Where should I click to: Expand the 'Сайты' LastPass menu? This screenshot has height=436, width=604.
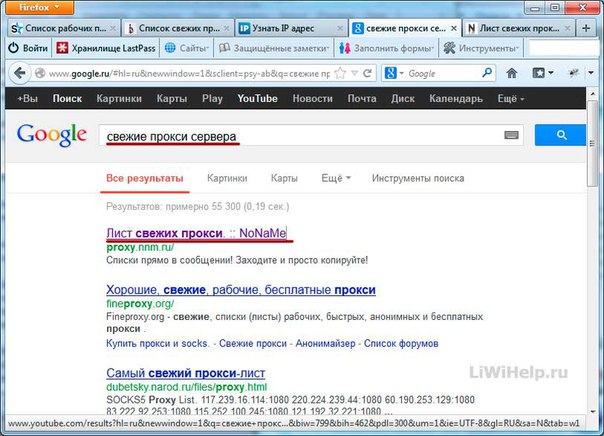[186, 48]
